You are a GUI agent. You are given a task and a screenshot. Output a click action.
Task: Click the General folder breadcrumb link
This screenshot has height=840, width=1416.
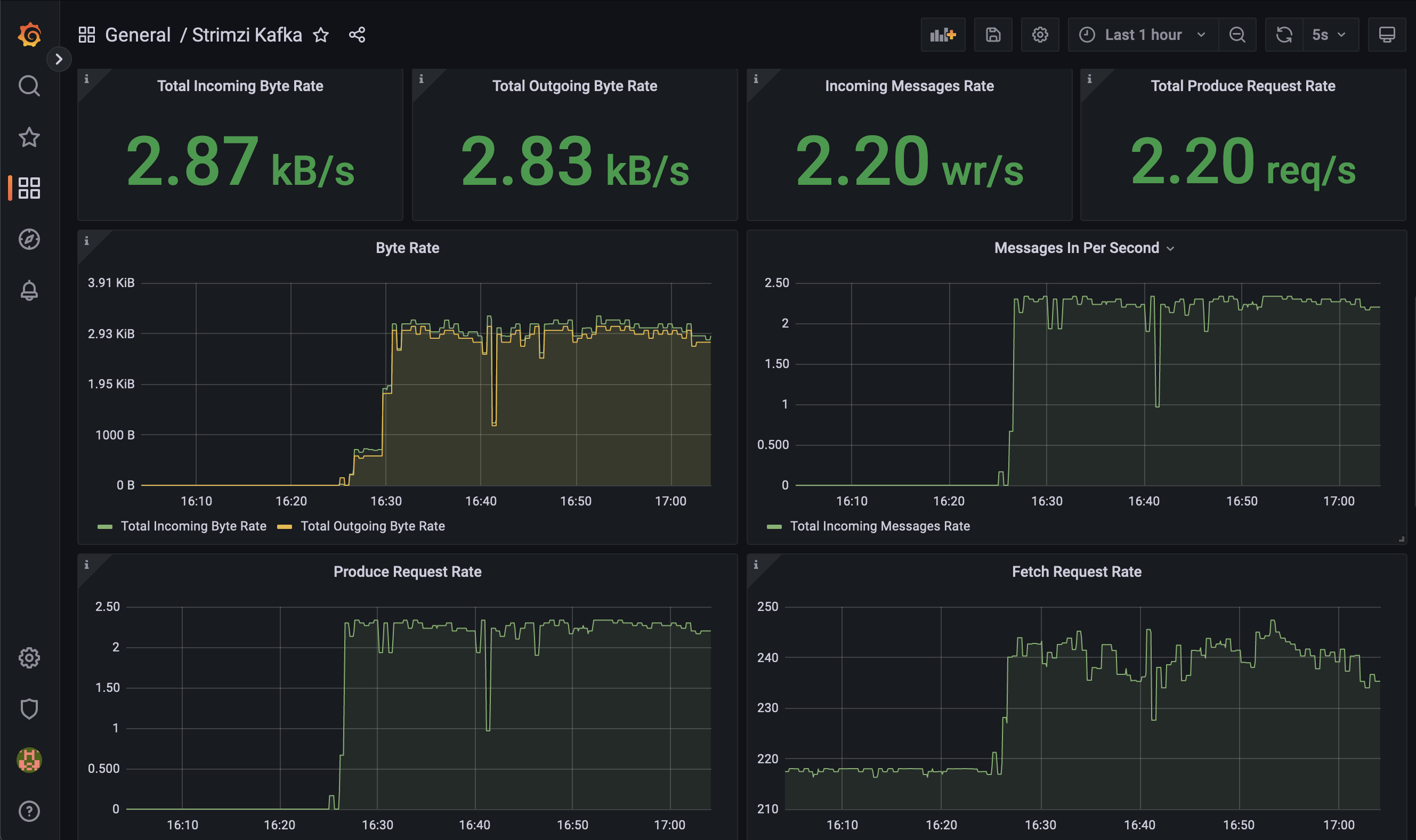[x=137, y=35]
